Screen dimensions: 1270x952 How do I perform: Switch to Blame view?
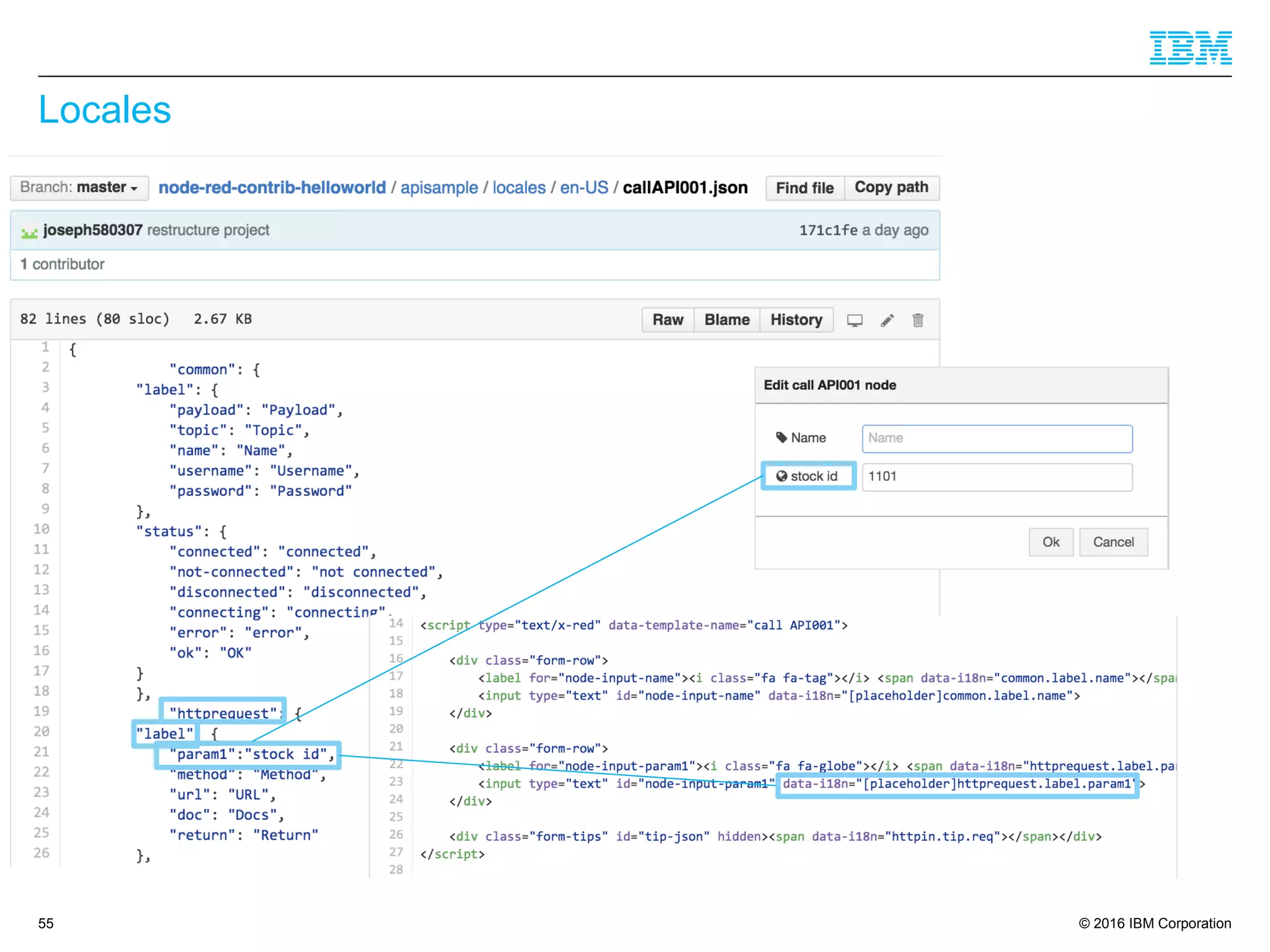(727, 320)
